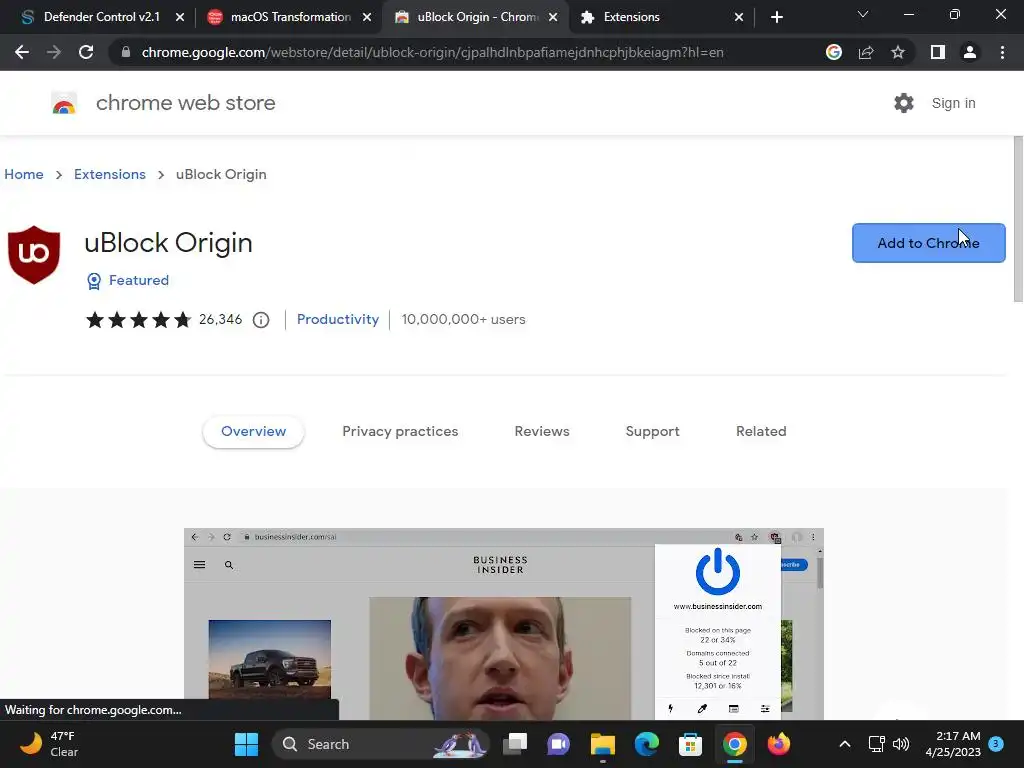This screenshot has width=1024, height=768.
Task: Open the volume tray icon
Action: (x=901, y=744)
